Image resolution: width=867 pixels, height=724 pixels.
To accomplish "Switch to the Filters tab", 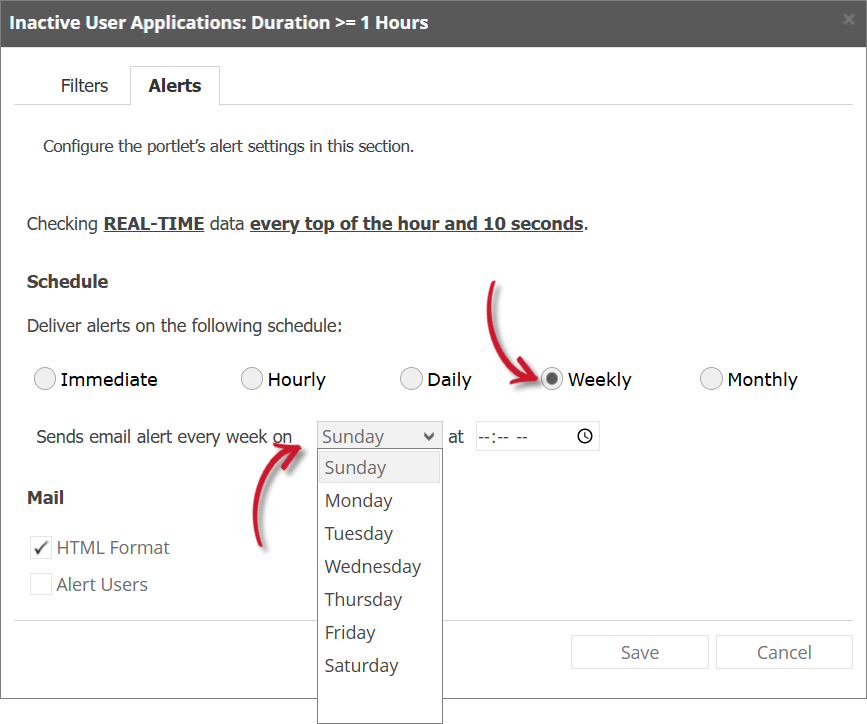I will [x=84, y=85].
